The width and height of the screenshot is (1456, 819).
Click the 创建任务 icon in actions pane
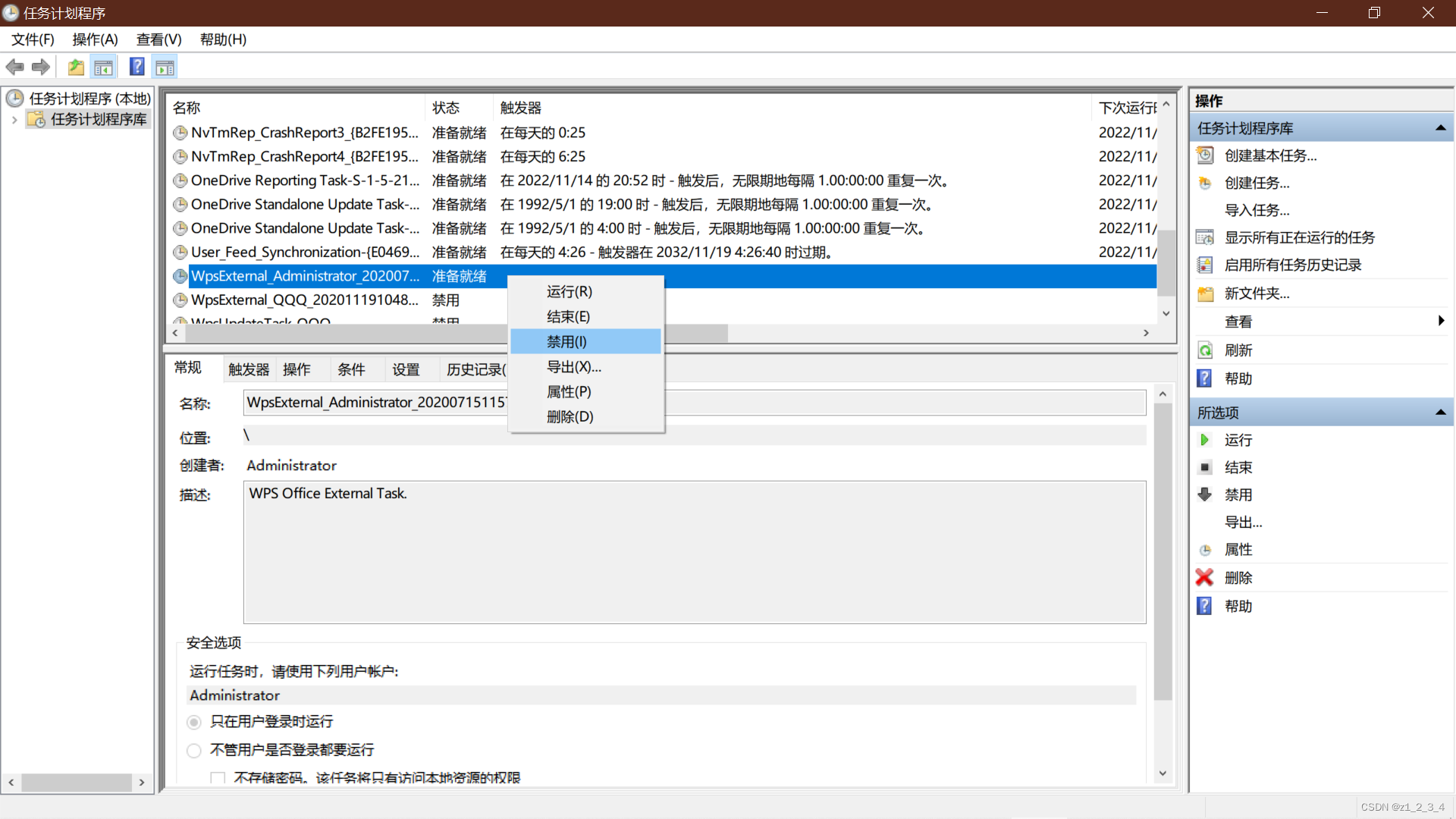pyautogui.click(x=1205, y=183)
